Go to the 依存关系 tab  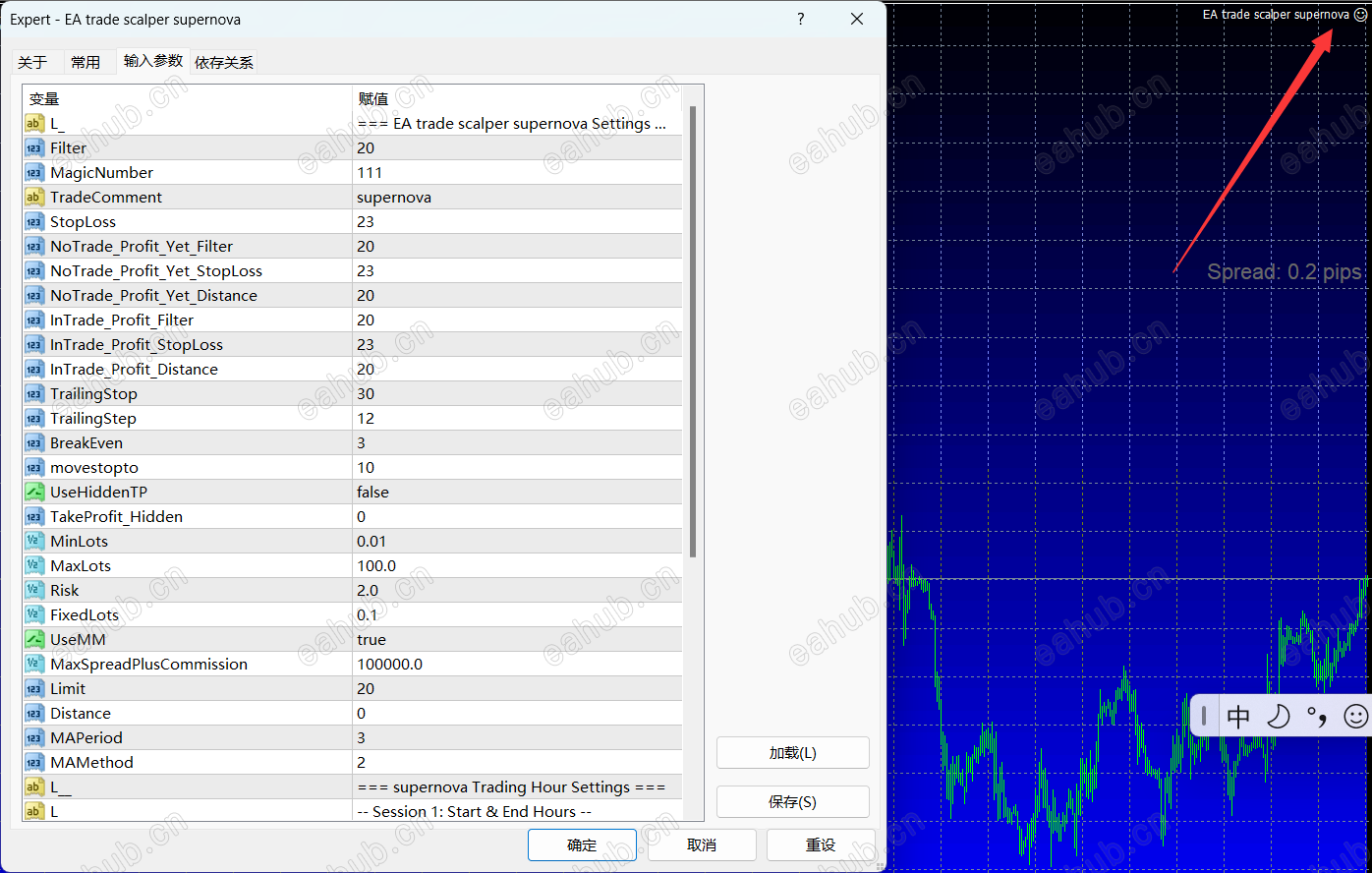pos(224,62)
